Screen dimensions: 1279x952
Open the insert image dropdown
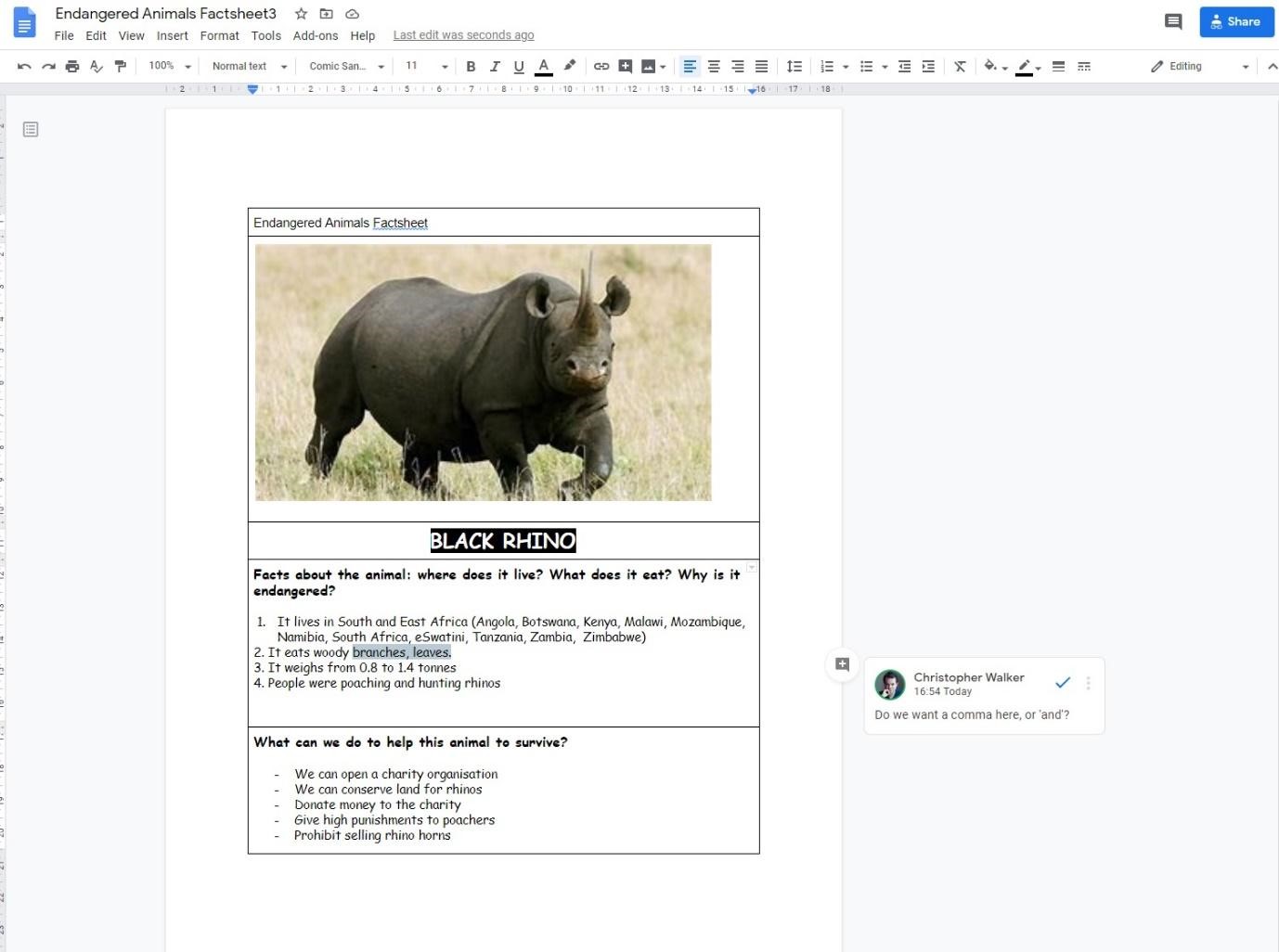tap(653, 66)
